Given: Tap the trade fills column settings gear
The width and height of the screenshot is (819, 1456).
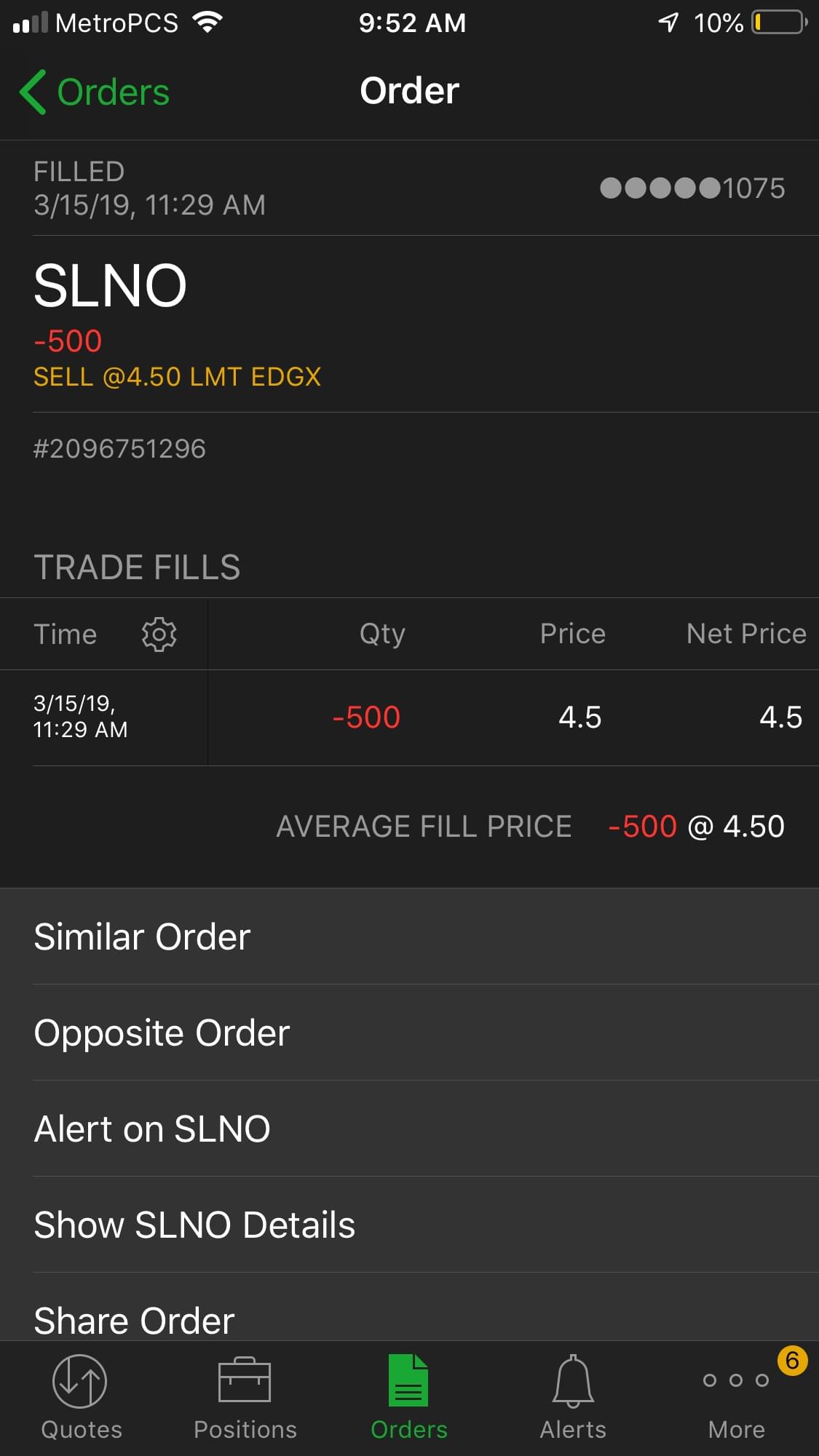Looking at the screenshot, I should 159,634.
